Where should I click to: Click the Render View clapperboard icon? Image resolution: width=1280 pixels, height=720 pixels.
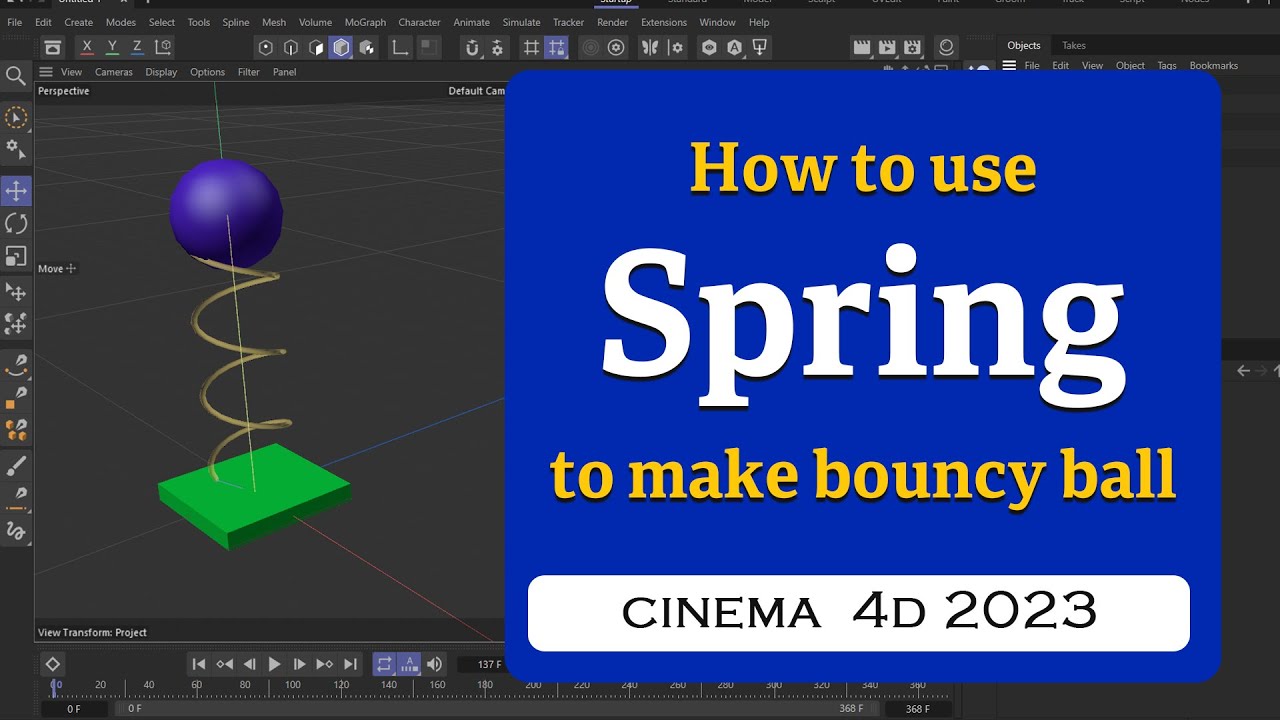pyautogui.click(x=861, y=47)
